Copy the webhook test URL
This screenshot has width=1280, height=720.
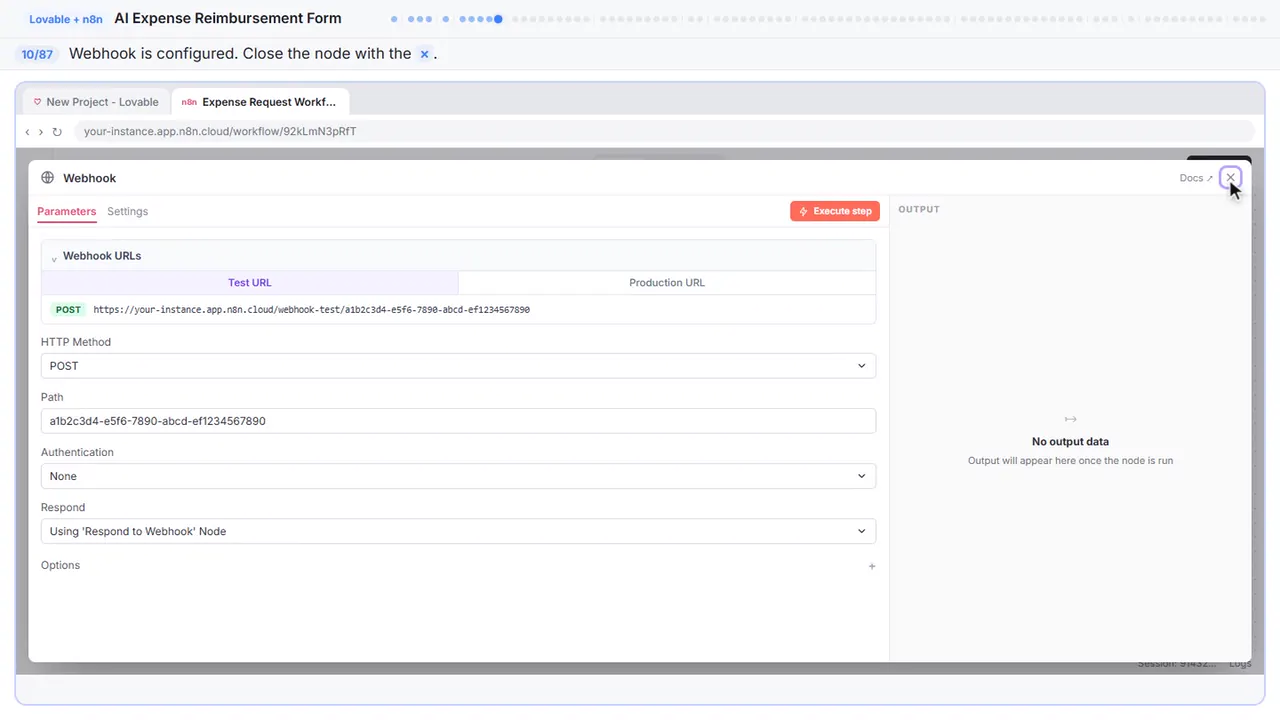[311, 310]
